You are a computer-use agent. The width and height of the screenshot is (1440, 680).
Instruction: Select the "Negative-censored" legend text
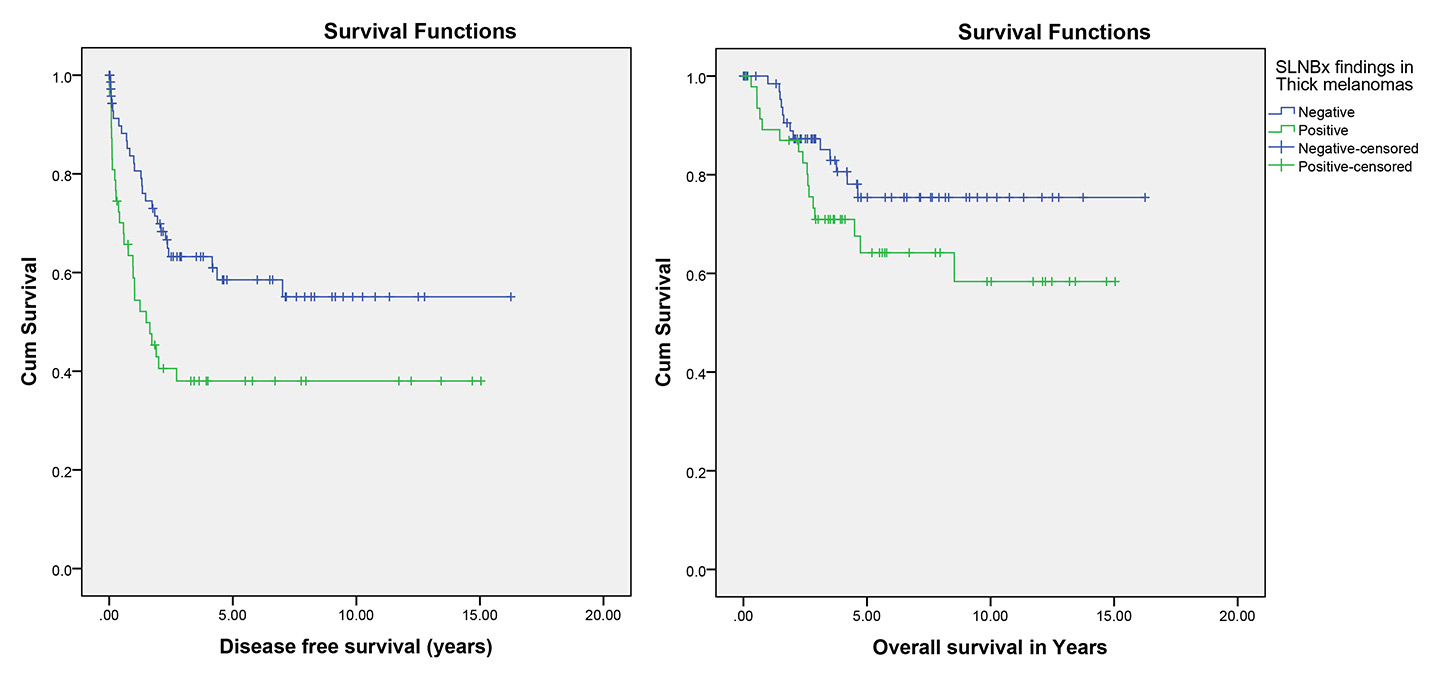click(x=1358, y=148)
